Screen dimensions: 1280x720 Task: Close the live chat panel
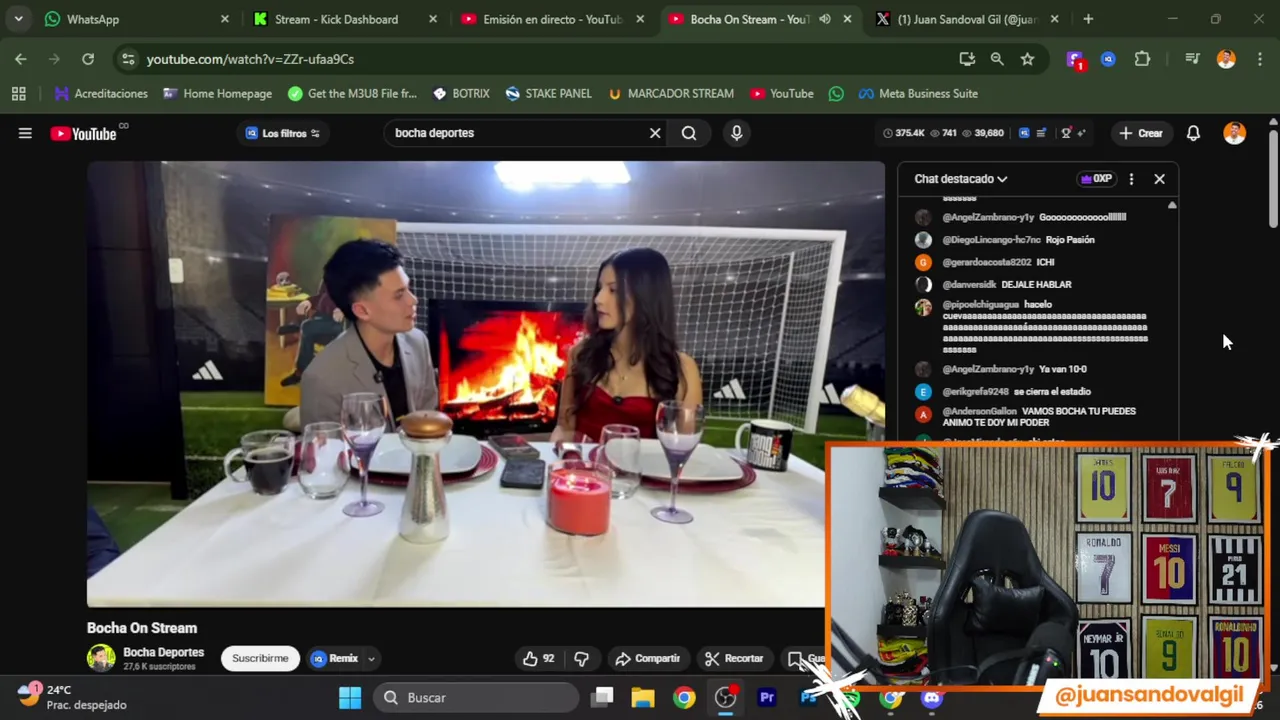pos(1159,179)
